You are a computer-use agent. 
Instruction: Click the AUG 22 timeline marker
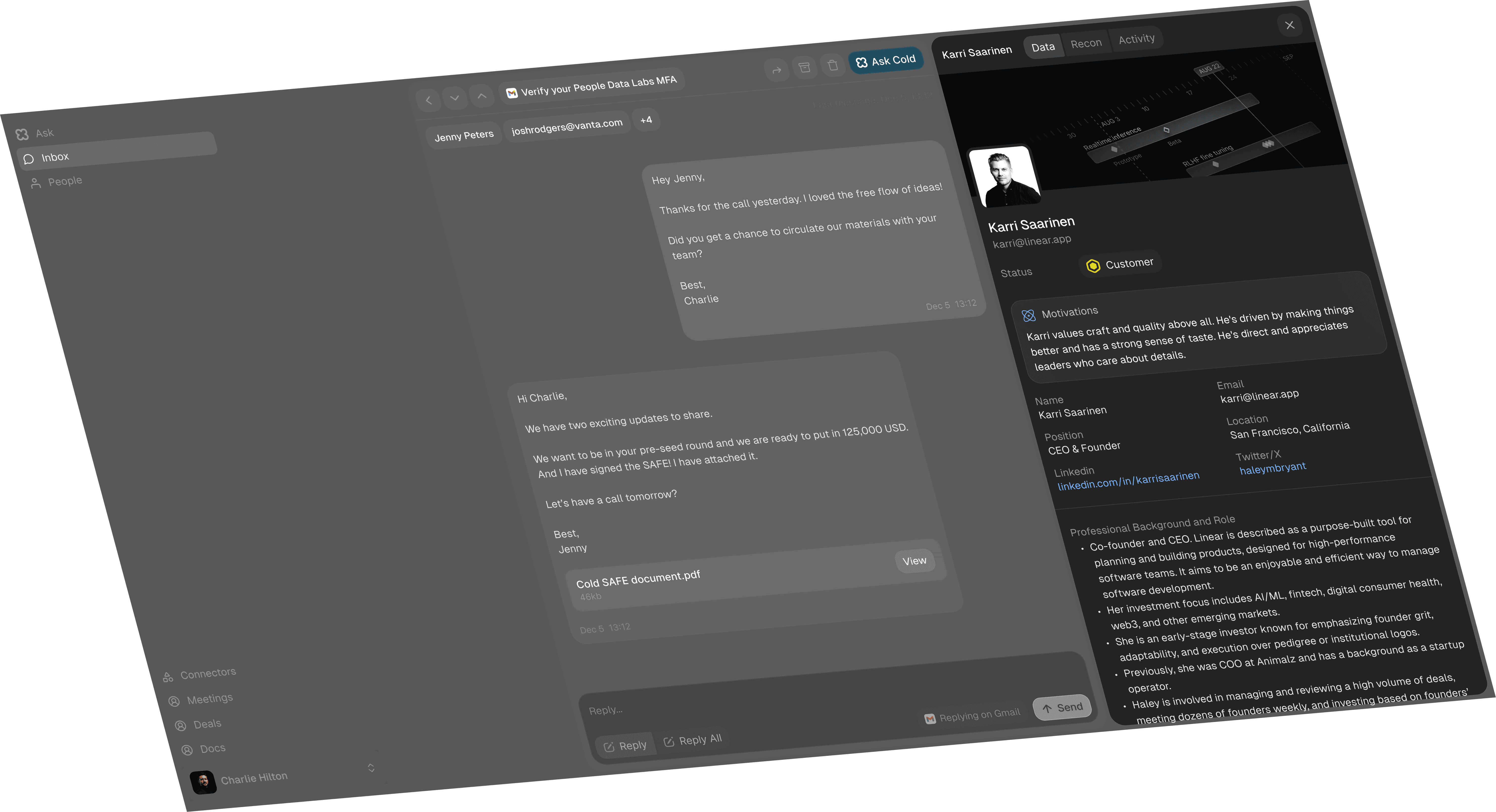point(1210,68)
